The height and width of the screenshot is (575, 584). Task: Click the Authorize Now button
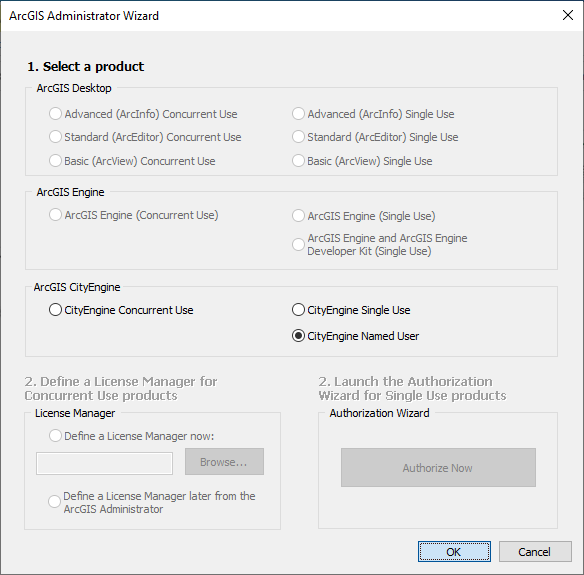pos(438,468)
